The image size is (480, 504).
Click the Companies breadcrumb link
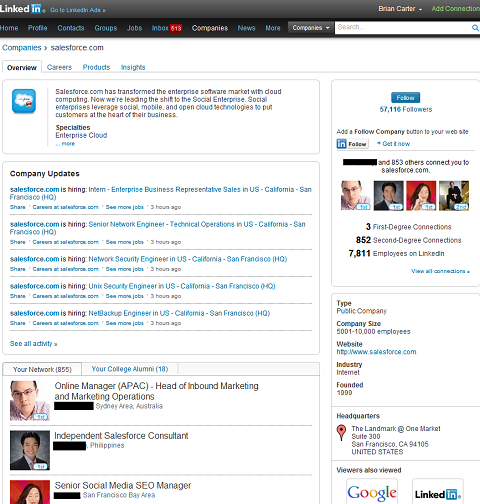[x=22, y=48]
